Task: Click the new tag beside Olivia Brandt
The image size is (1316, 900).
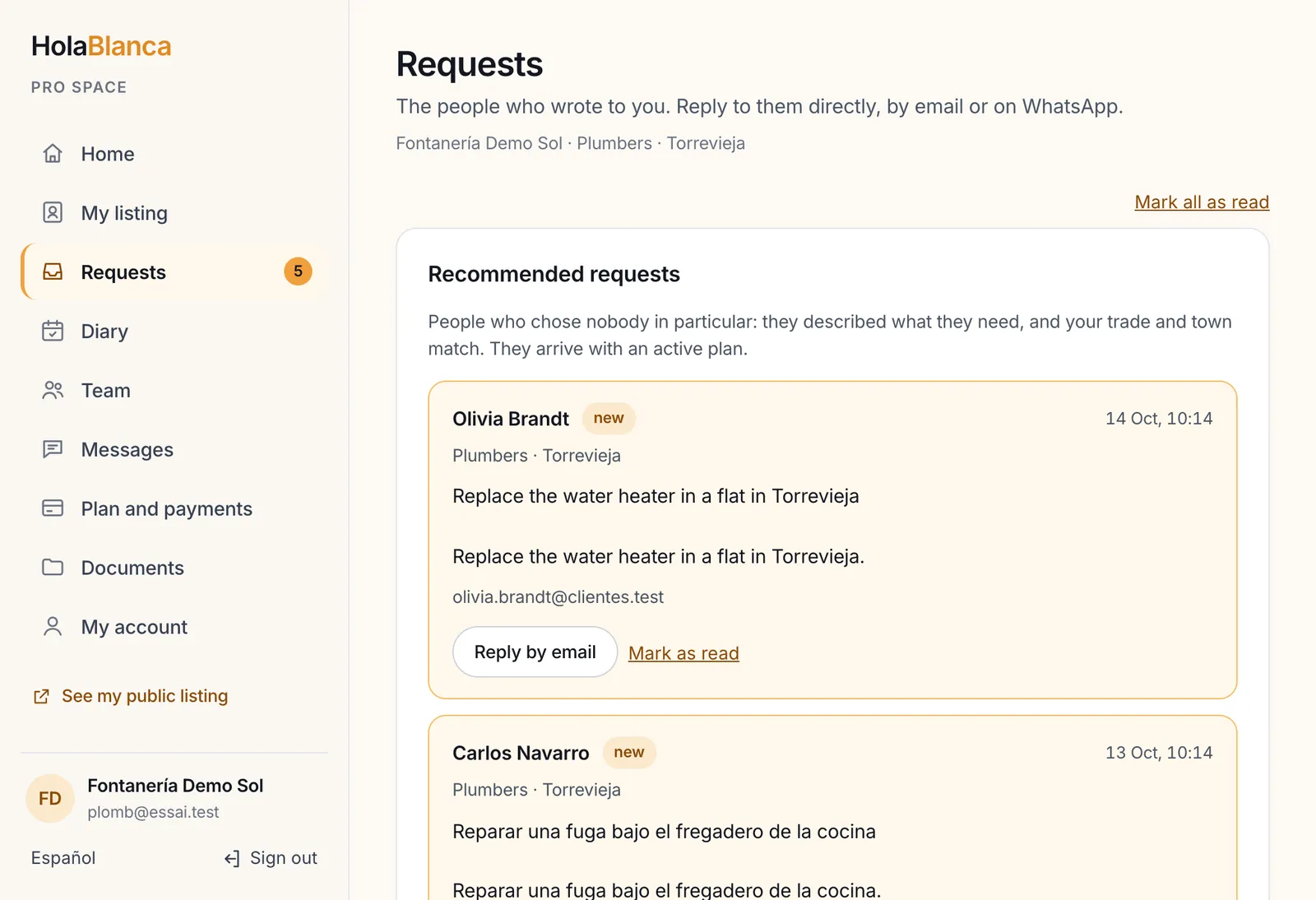Action: click(x=609, y=418)
